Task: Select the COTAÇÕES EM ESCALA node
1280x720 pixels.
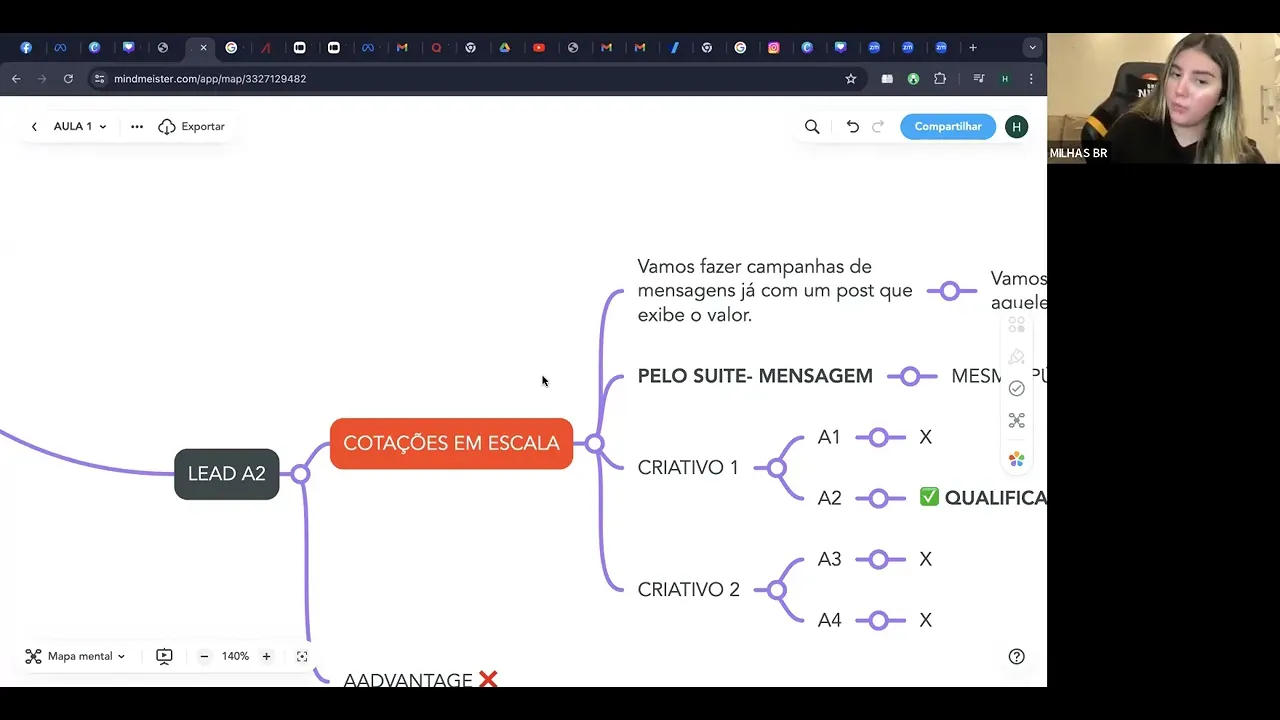Action: pos(451,444)
